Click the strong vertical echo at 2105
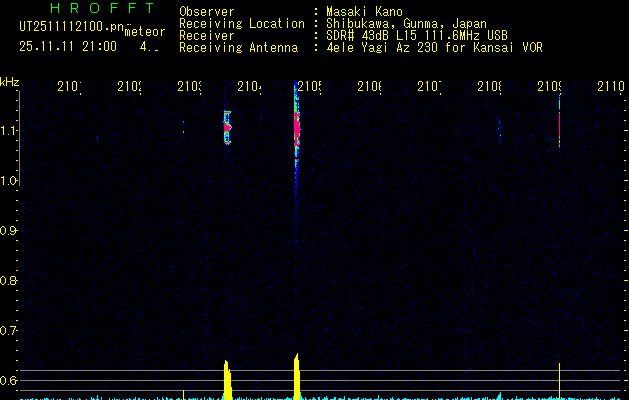This screenshot has height=400, width=629. pos(296,128)
